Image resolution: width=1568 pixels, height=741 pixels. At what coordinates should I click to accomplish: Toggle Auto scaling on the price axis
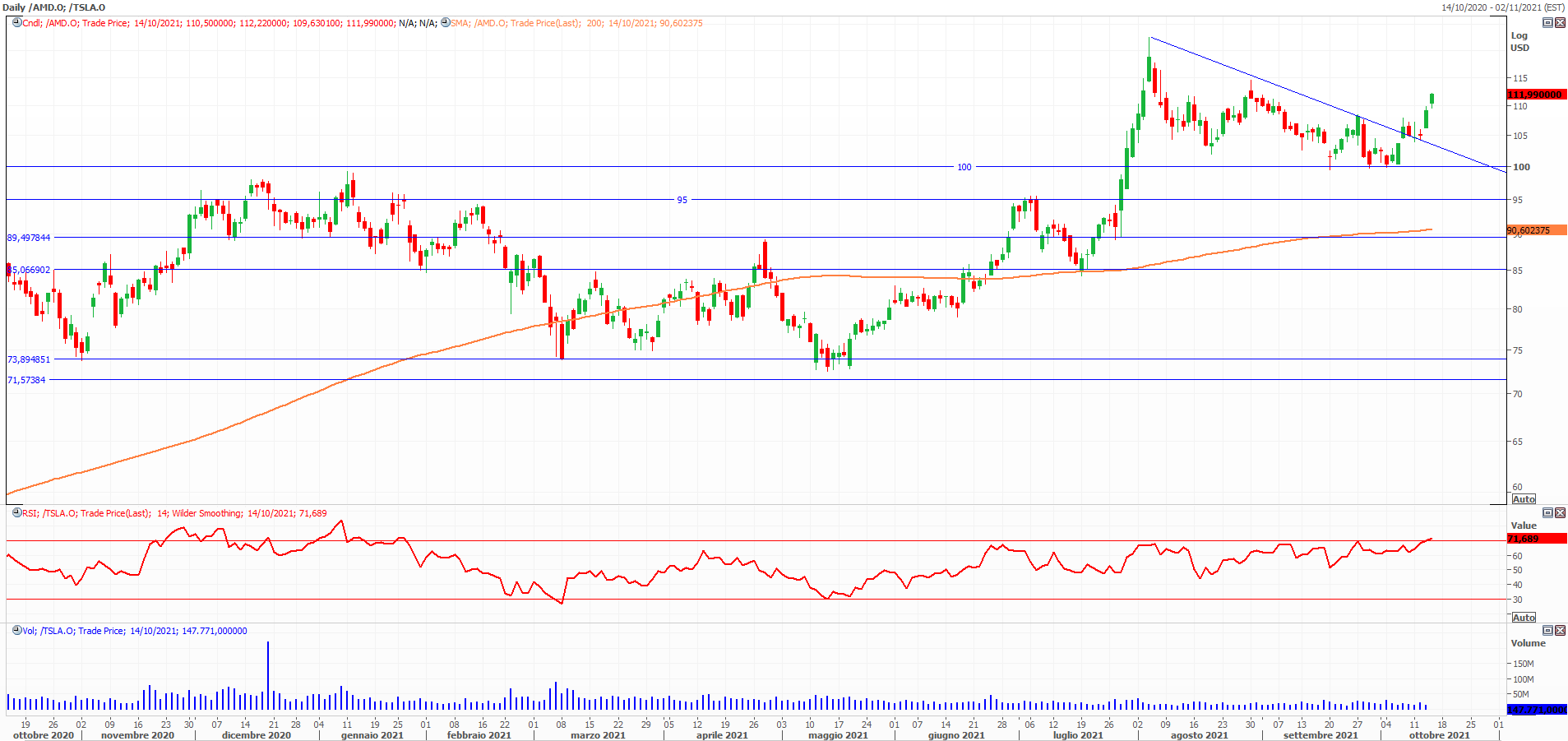(1524, 499)
